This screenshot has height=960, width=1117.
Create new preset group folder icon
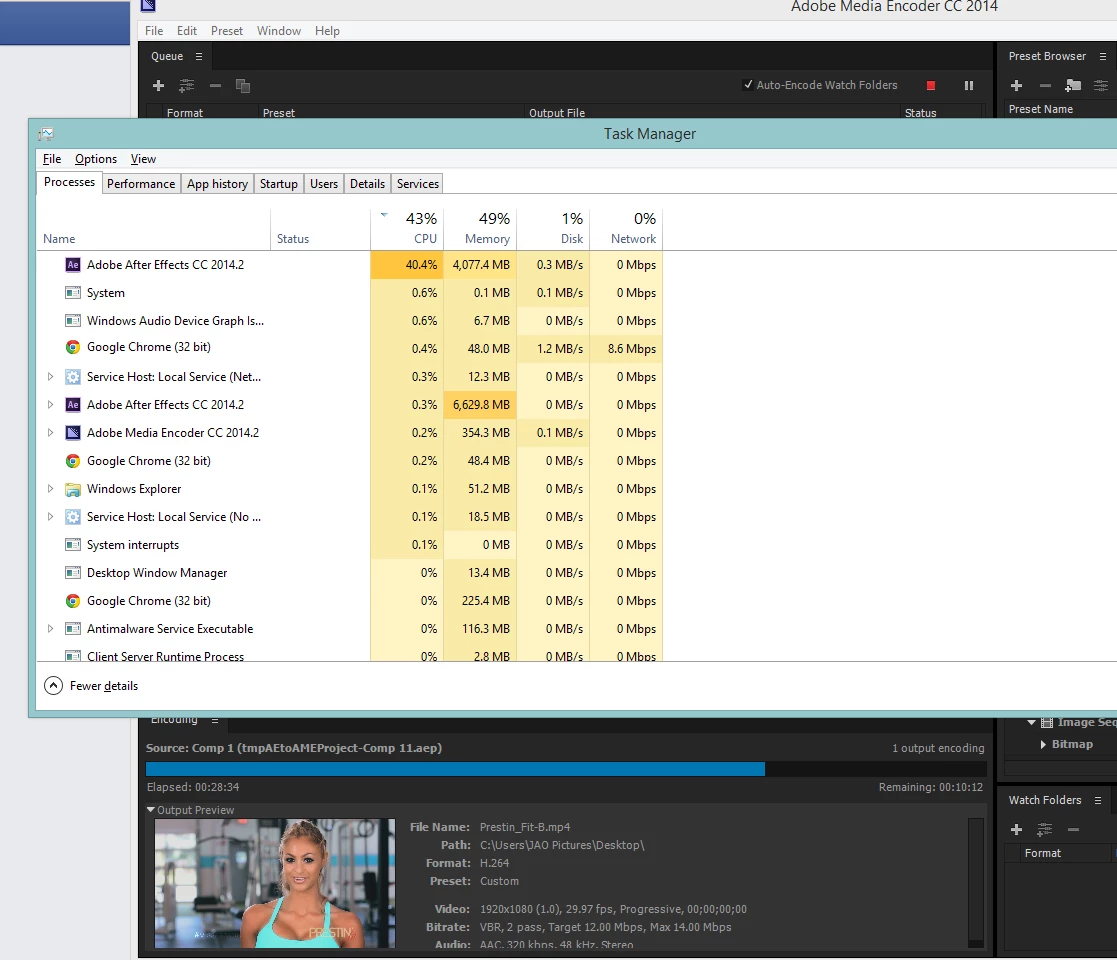click(x=1073, y=85)
